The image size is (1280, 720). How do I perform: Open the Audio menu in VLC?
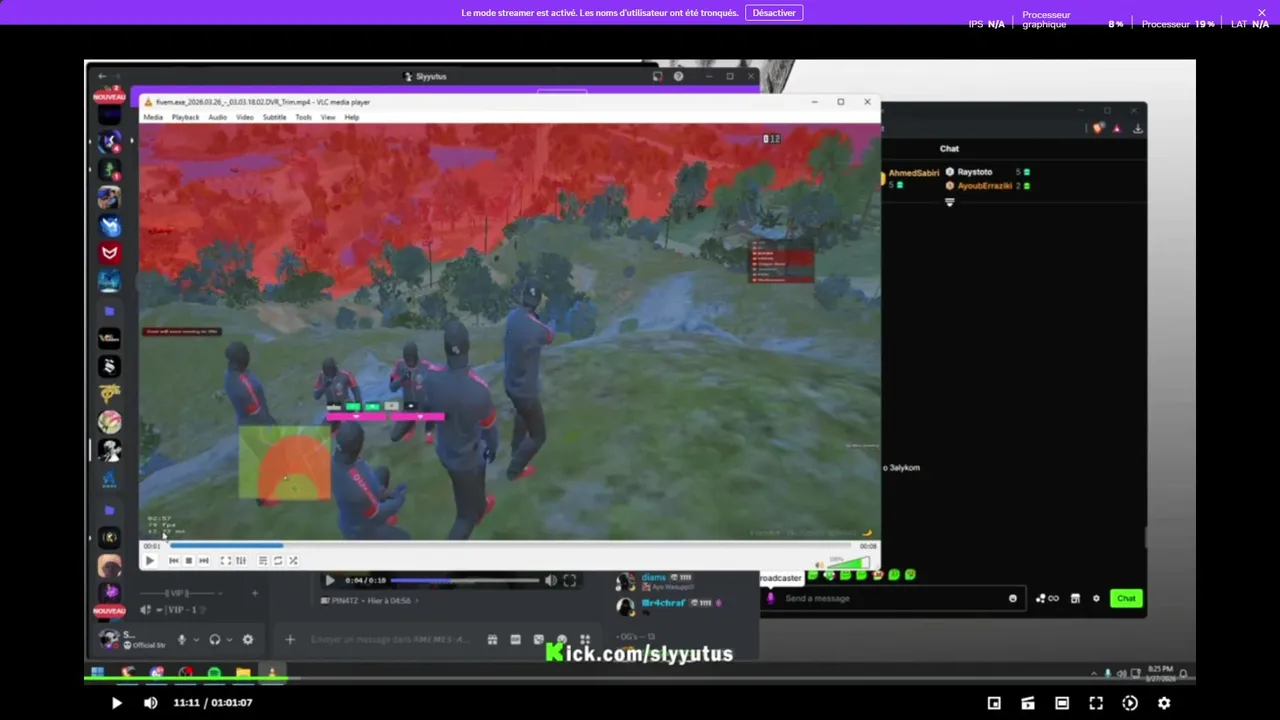click(217, 117)
